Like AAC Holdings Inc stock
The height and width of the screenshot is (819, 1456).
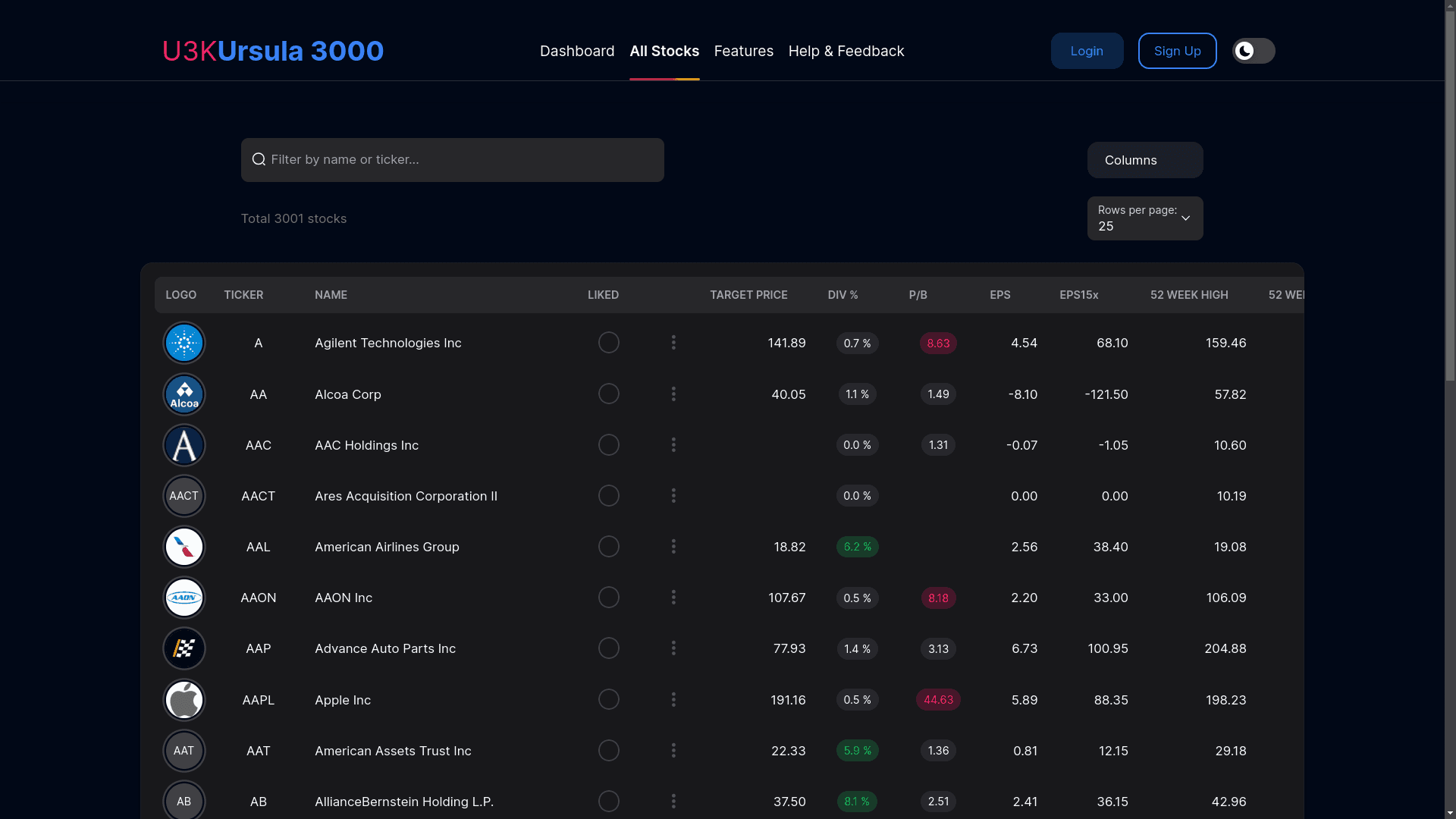pyautogui.click(x=609, y=445)
